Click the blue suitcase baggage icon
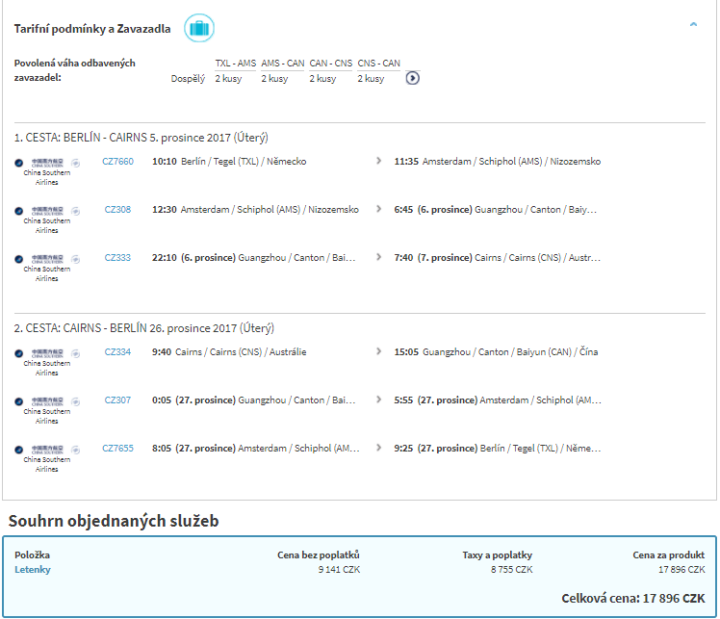The height and width of the screenshot is (619, 720). (x=199, y=28)
